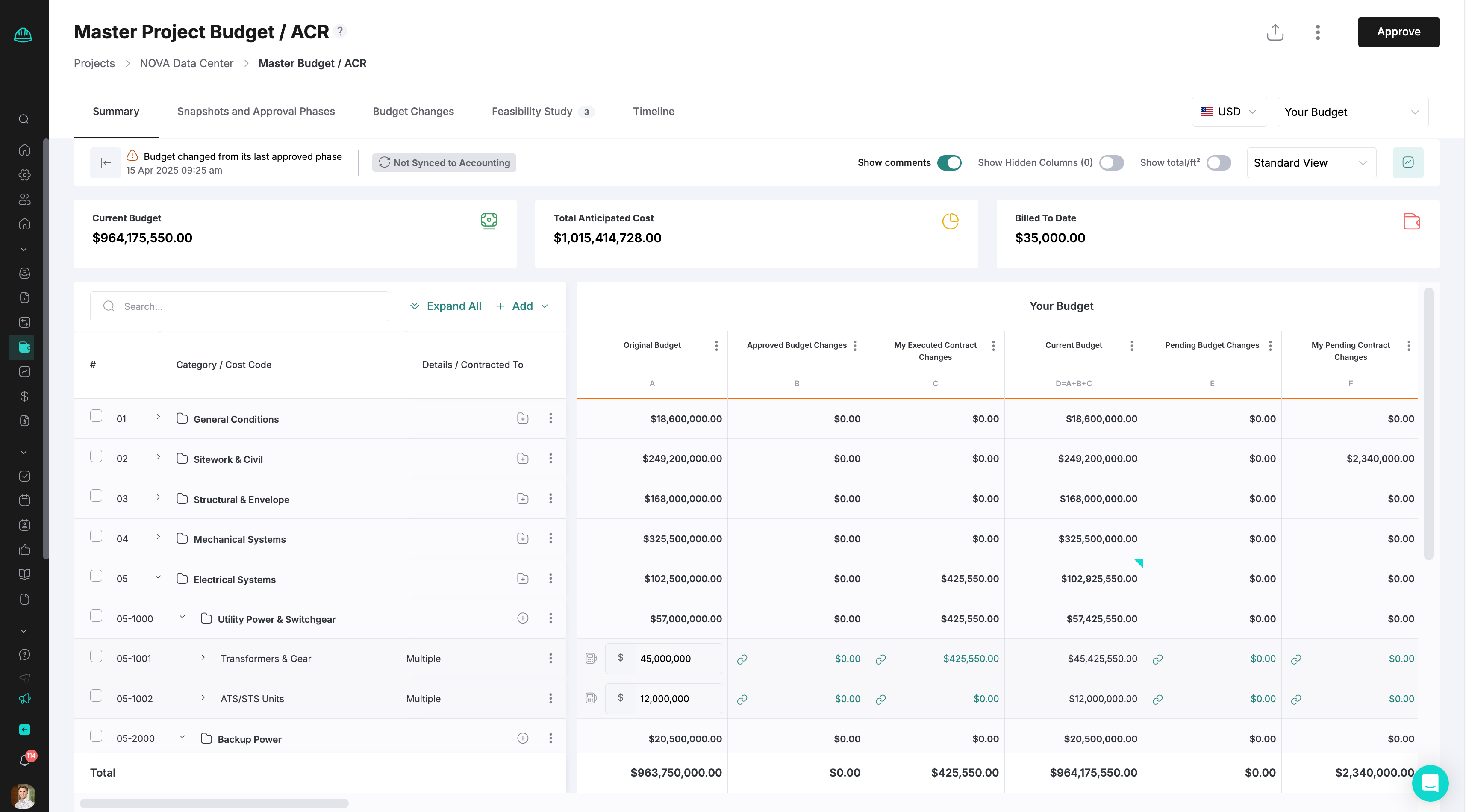Open the Feasibility Study tab

[x=532, y=112]
